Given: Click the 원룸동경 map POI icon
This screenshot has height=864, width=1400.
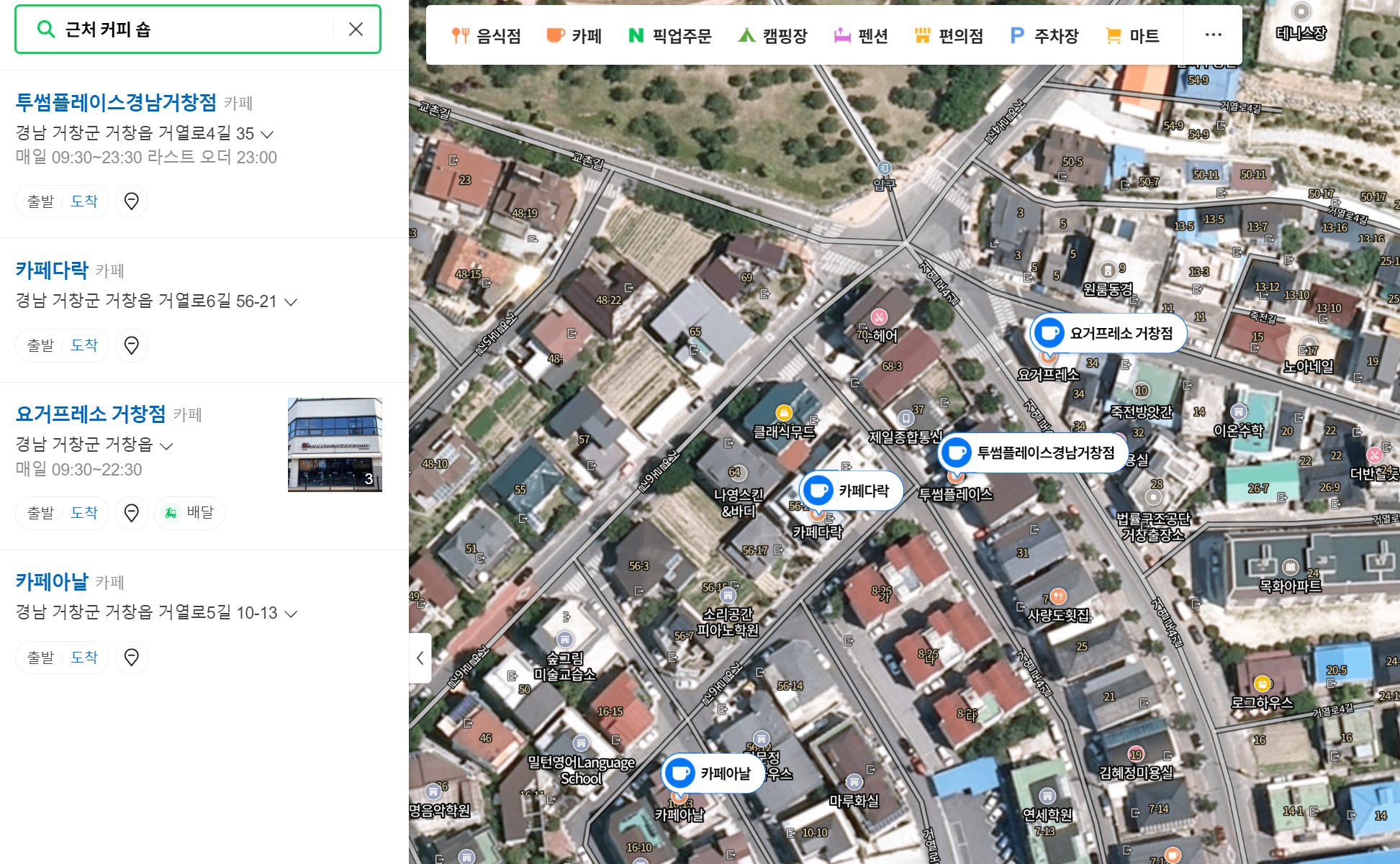Looking at the screenshot, I should point(1108,270).
